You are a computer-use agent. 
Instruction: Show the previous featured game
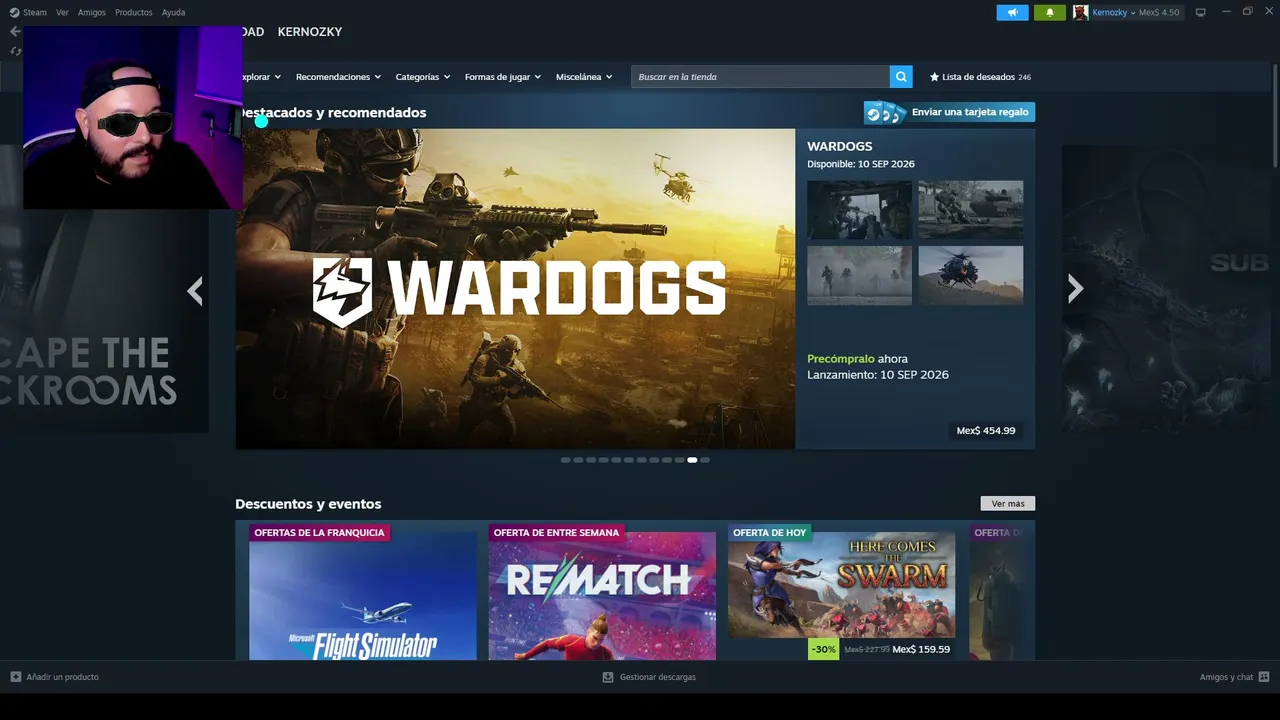[195, 290]
